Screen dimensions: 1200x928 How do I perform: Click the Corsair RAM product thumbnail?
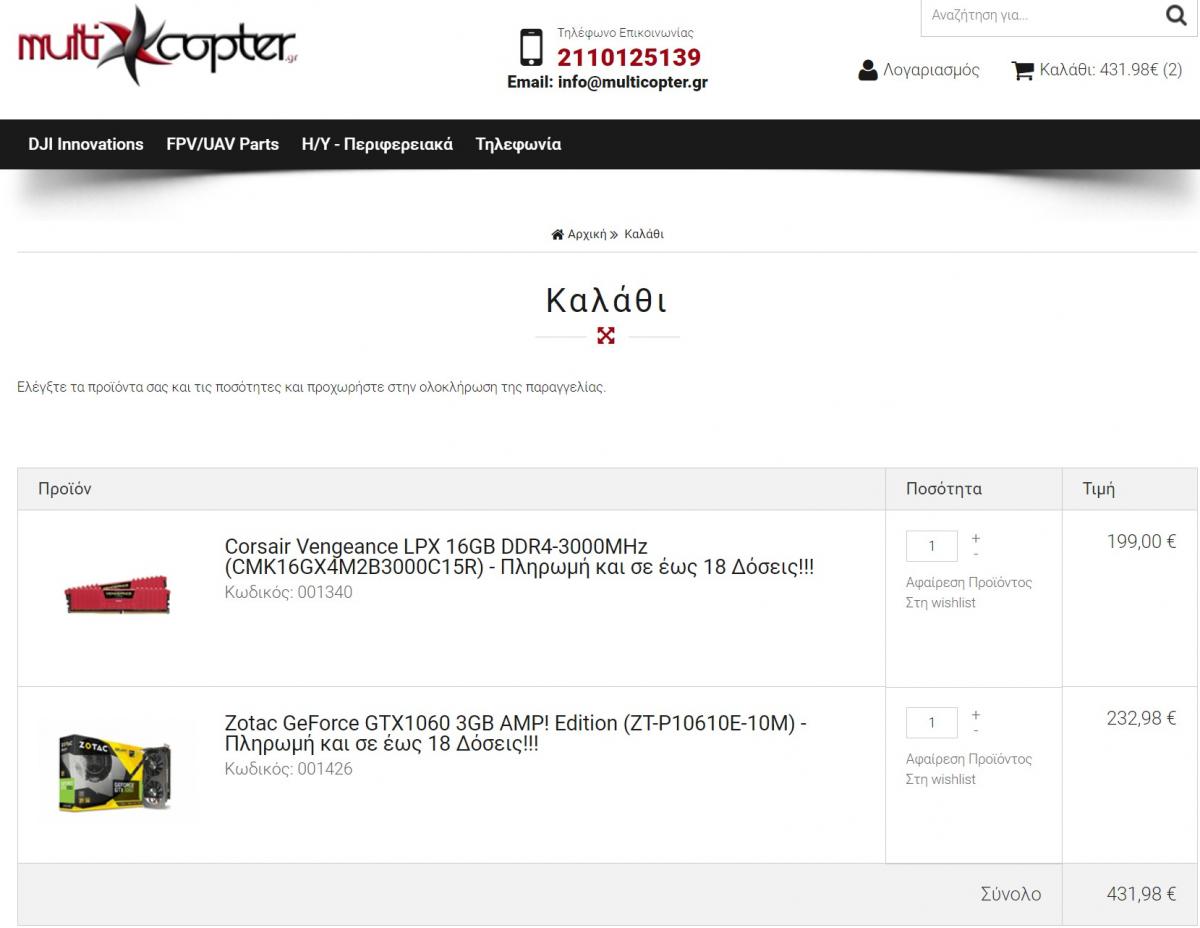tap(117, 594)
